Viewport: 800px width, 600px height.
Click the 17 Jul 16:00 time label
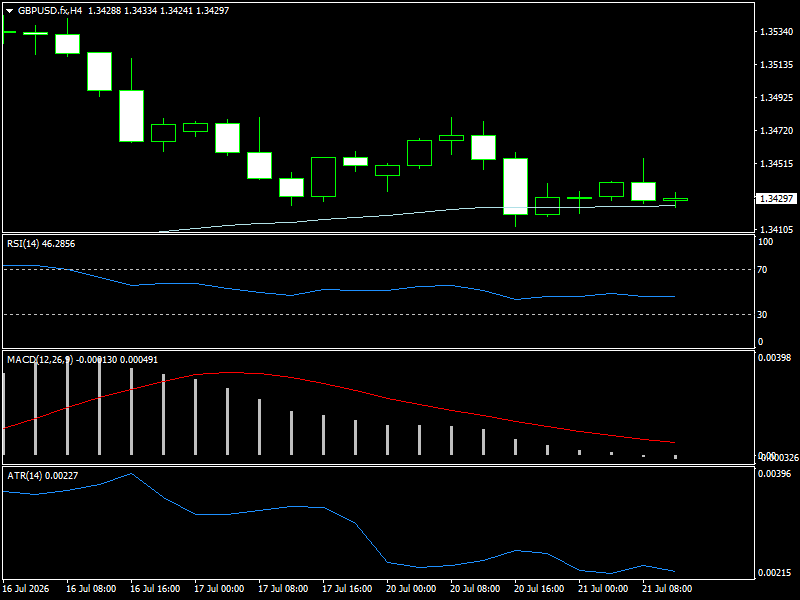[x=347, y=589]
